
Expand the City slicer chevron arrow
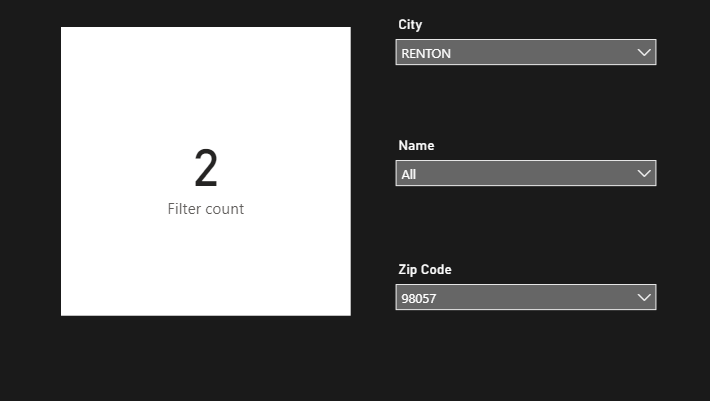tap(644, 53)
